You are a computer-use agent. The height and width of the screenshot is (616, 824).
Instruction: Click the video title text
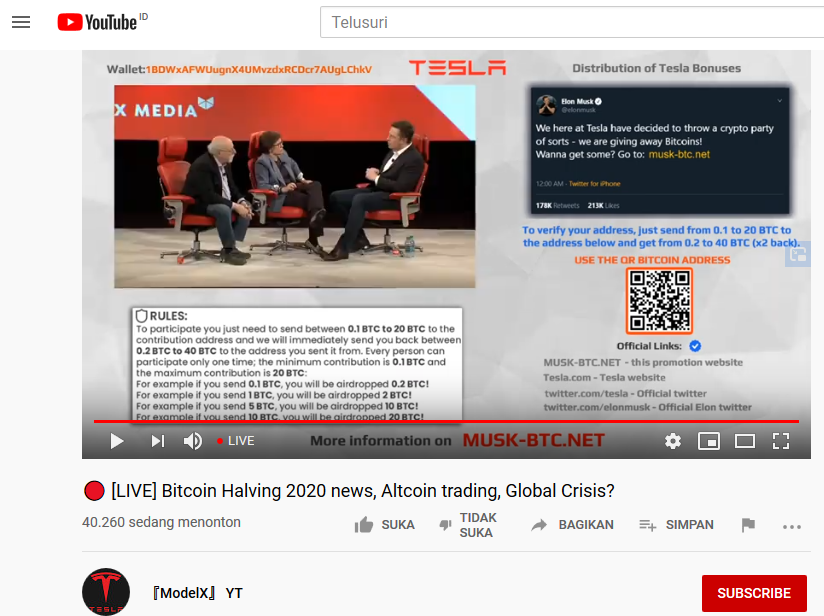349,490
